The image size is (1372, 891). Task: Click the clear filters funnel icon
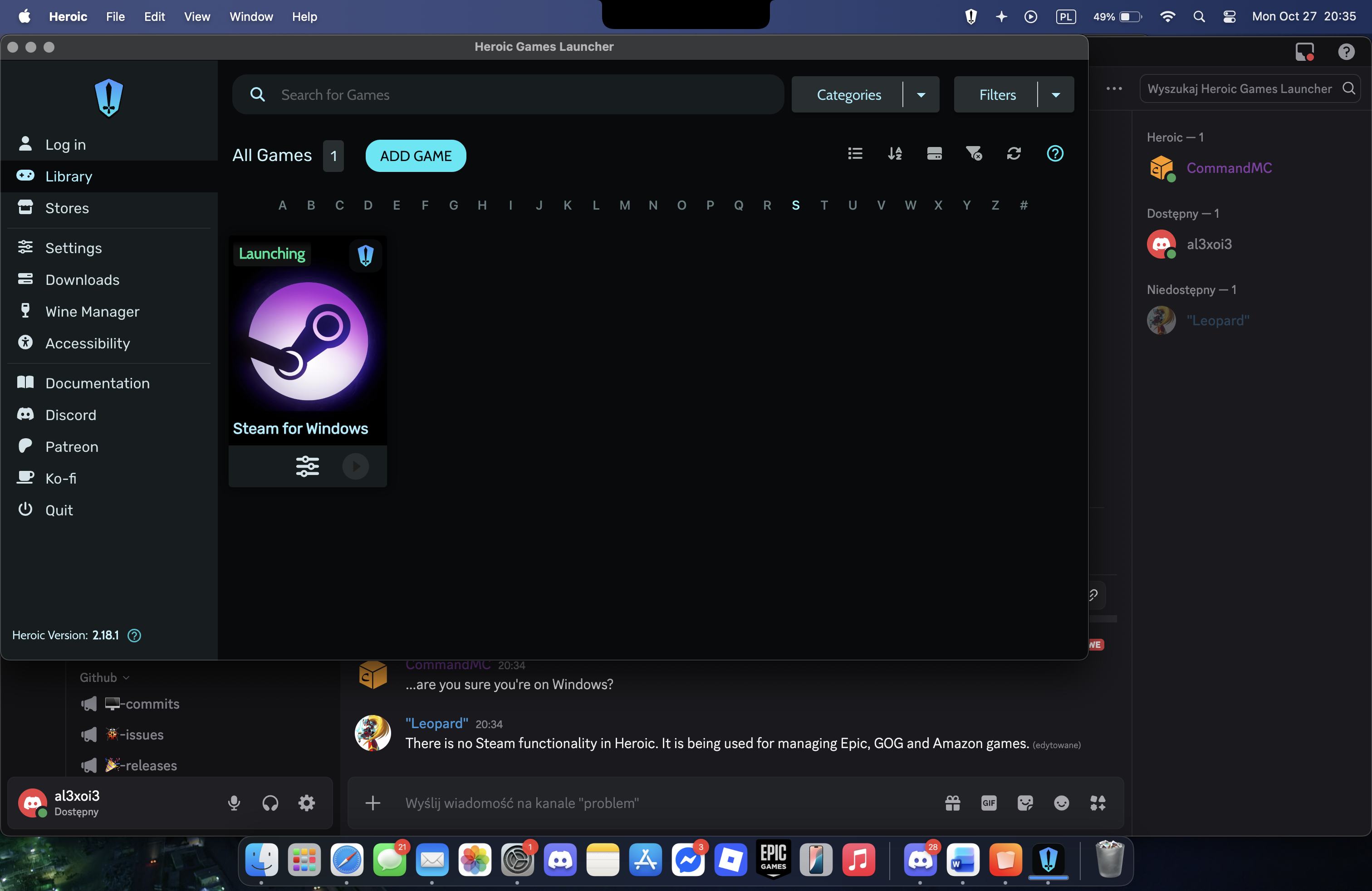[x=974, y=153]
